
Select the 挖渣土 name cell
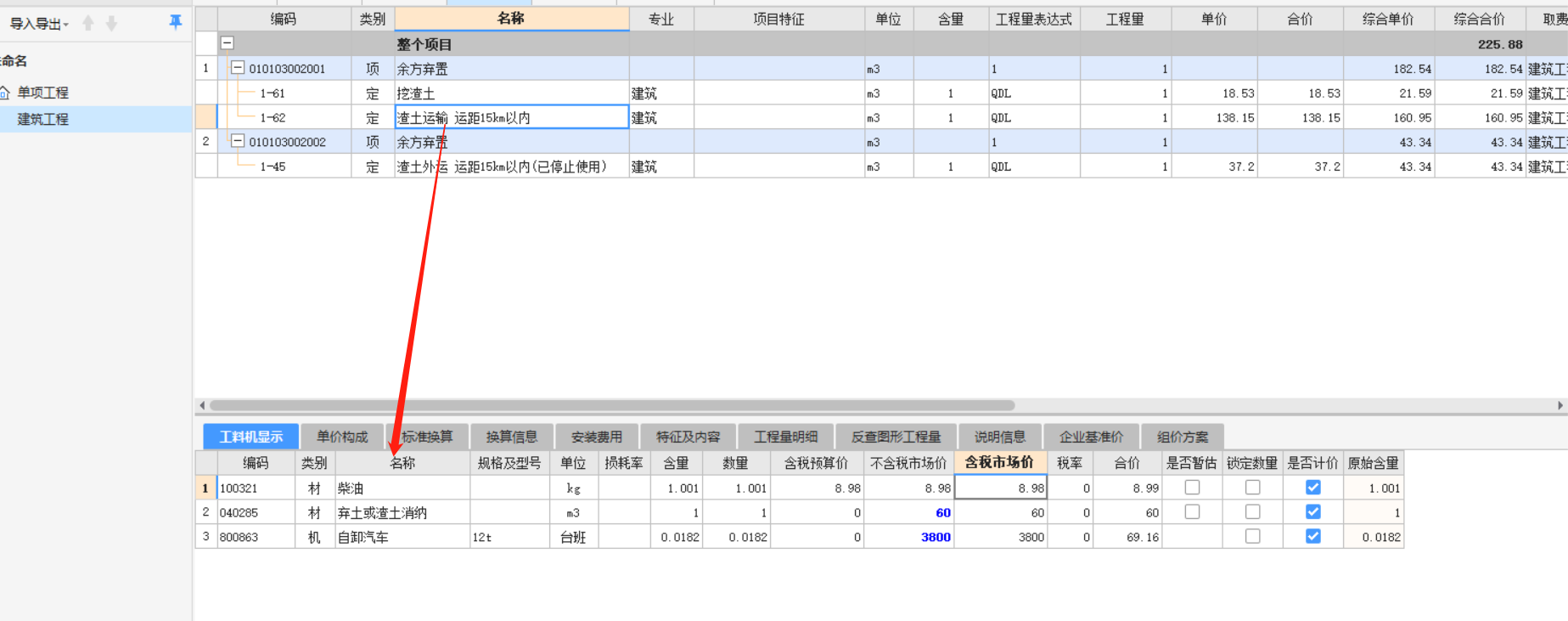[512, 93]
